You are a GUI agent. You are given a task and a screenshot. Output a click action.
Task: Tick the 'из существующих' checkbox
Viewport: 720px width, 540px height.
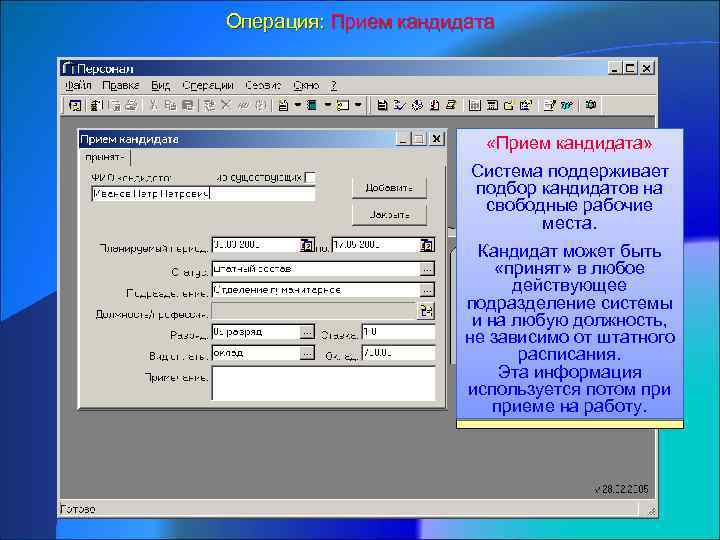310,177
